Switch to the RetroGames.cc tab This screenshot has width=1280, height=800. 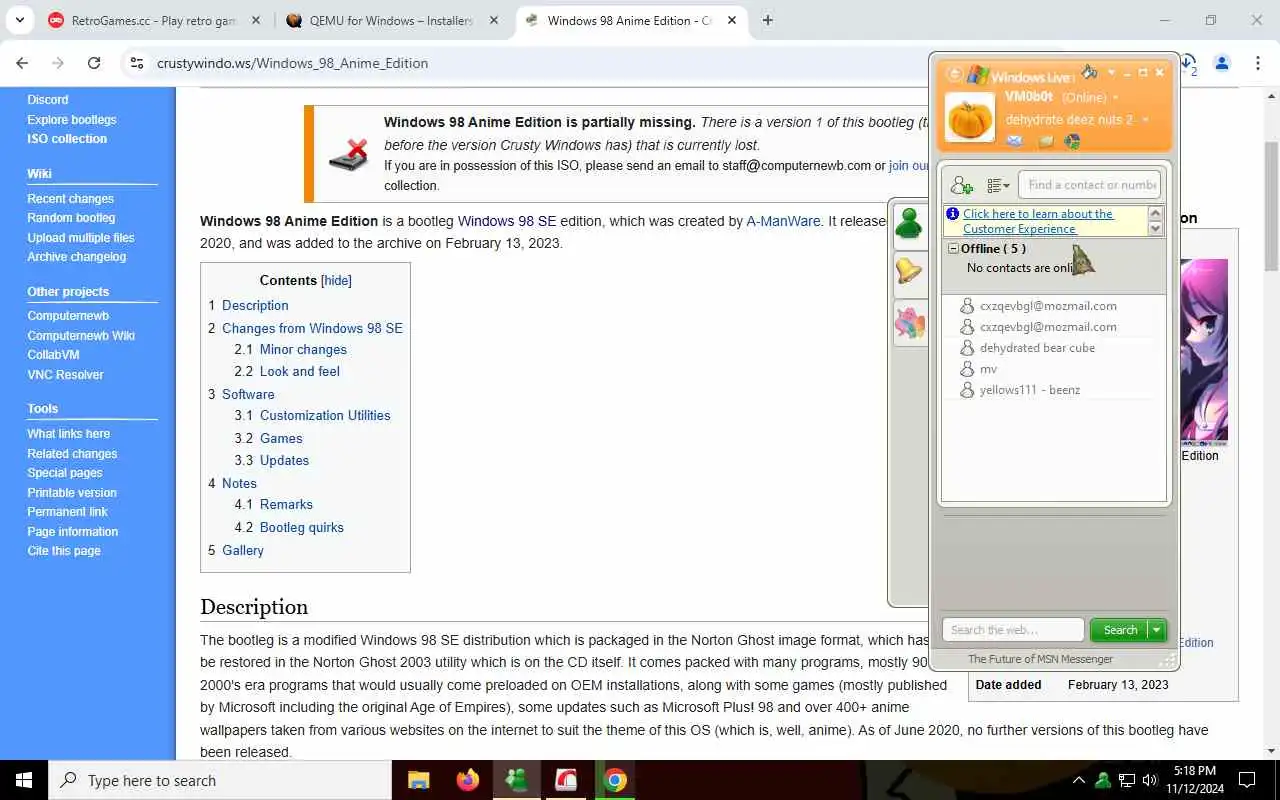[x=153, y=20]
